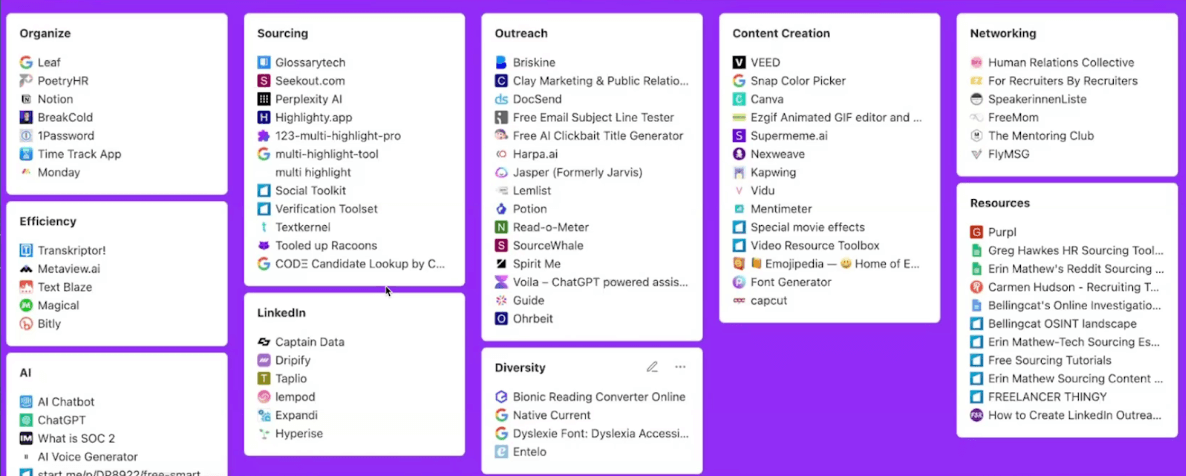Click the Bitly icon
1186x476 pixels.
26,323
